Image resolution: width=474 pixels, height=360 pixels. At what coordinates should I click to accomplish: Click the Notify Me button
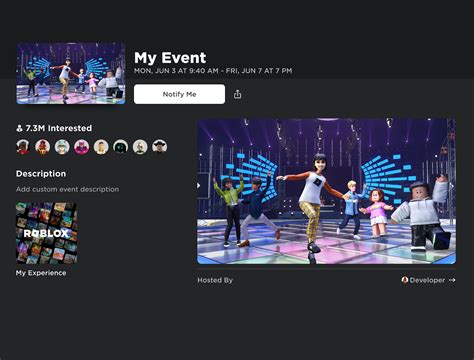[179, 94]
